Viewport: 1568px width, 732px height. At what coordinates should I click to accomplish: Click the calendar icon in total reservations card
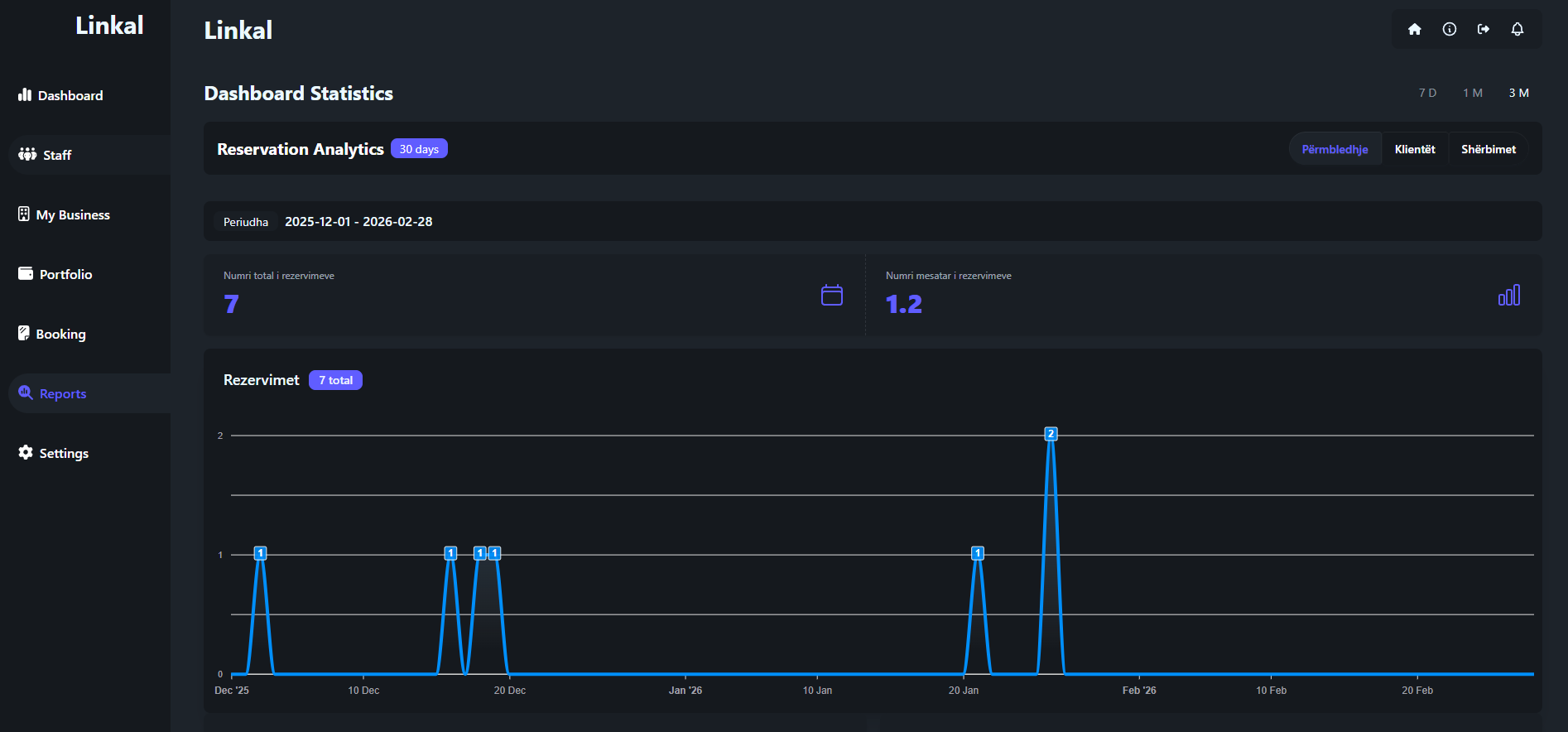coord(831,296)
